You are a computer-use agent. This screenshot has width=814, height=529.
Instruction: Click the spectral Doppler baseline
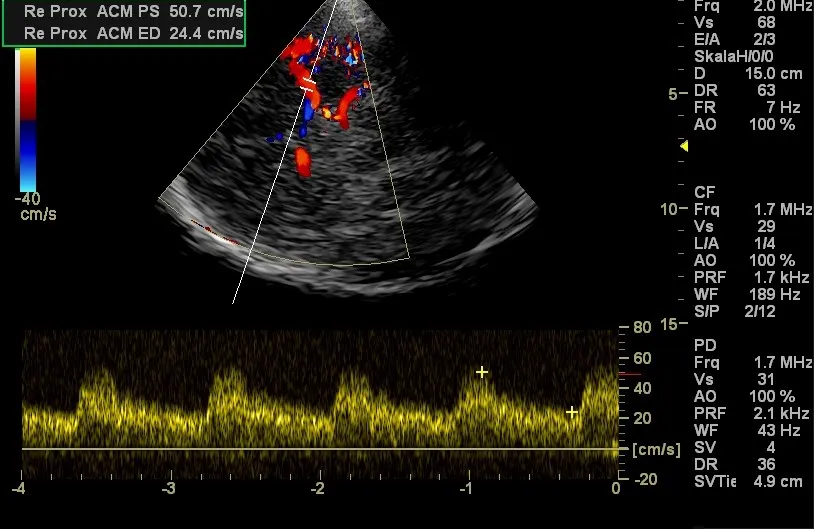tap(320, 449)
